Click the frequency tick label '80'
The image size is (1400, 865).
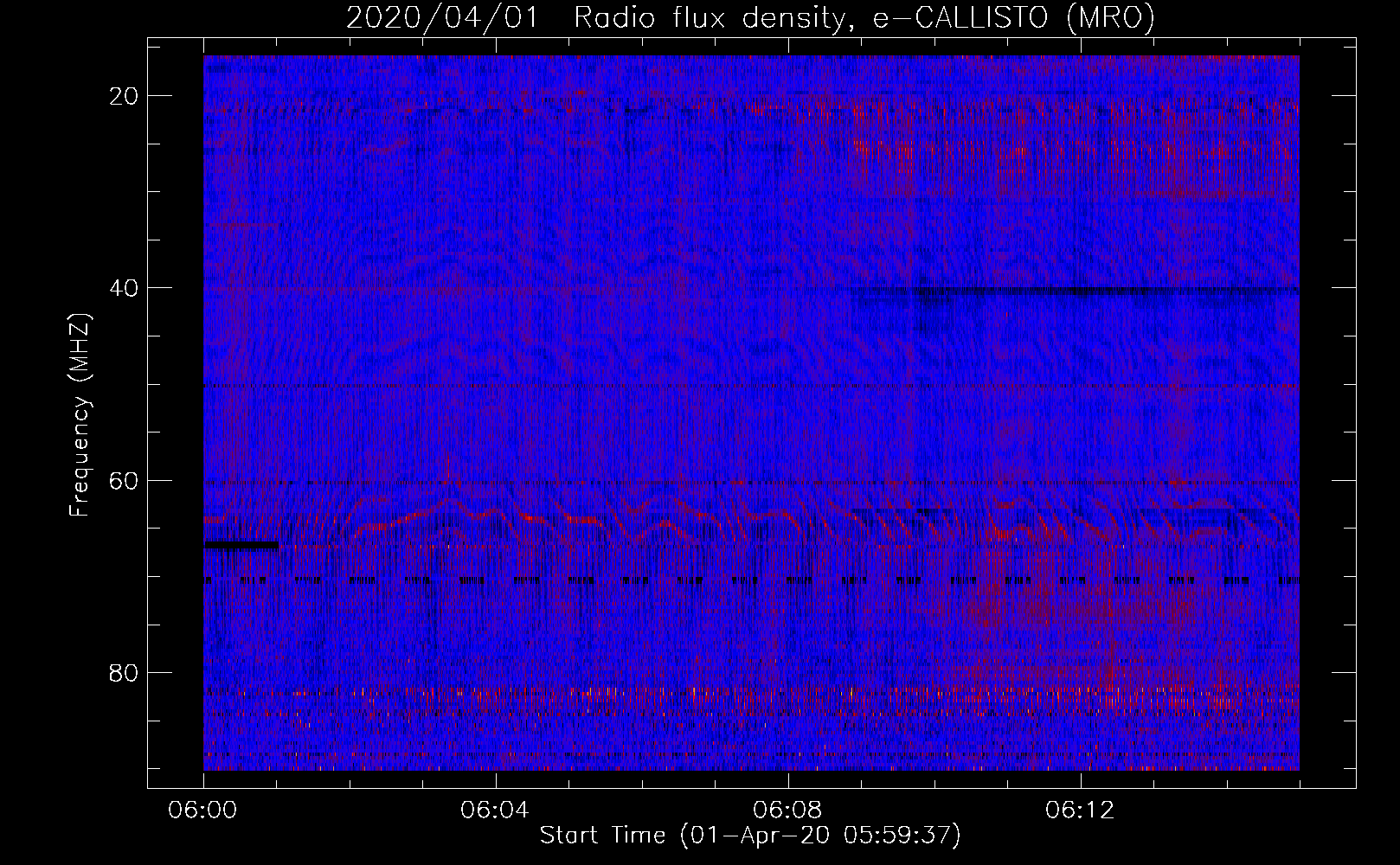pyautogui.click(x=125, y=673)
